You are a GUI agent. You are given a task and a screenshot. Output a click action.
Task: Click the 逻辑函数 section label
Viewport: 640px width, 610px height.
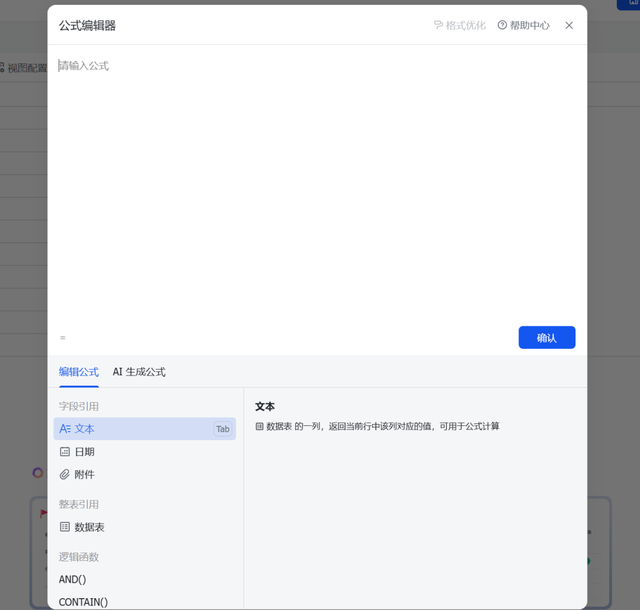point(79,557)
